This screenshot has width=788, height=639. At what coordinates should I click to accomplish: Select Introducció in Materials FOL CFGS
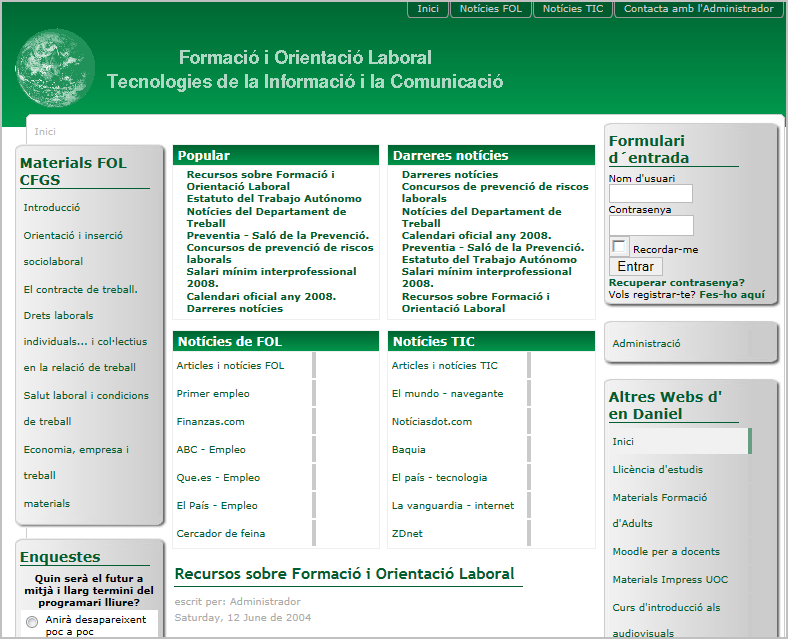point(52,208)
